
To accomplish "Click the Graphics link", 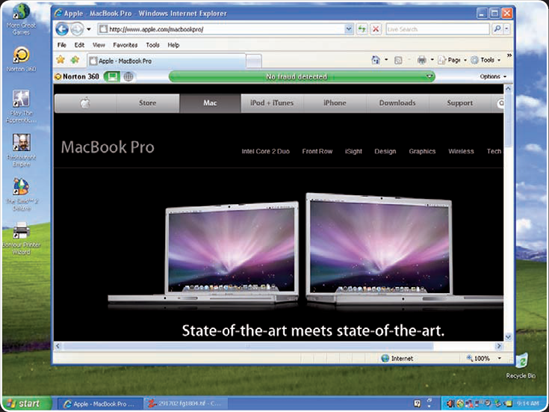I will click(422, 151).
